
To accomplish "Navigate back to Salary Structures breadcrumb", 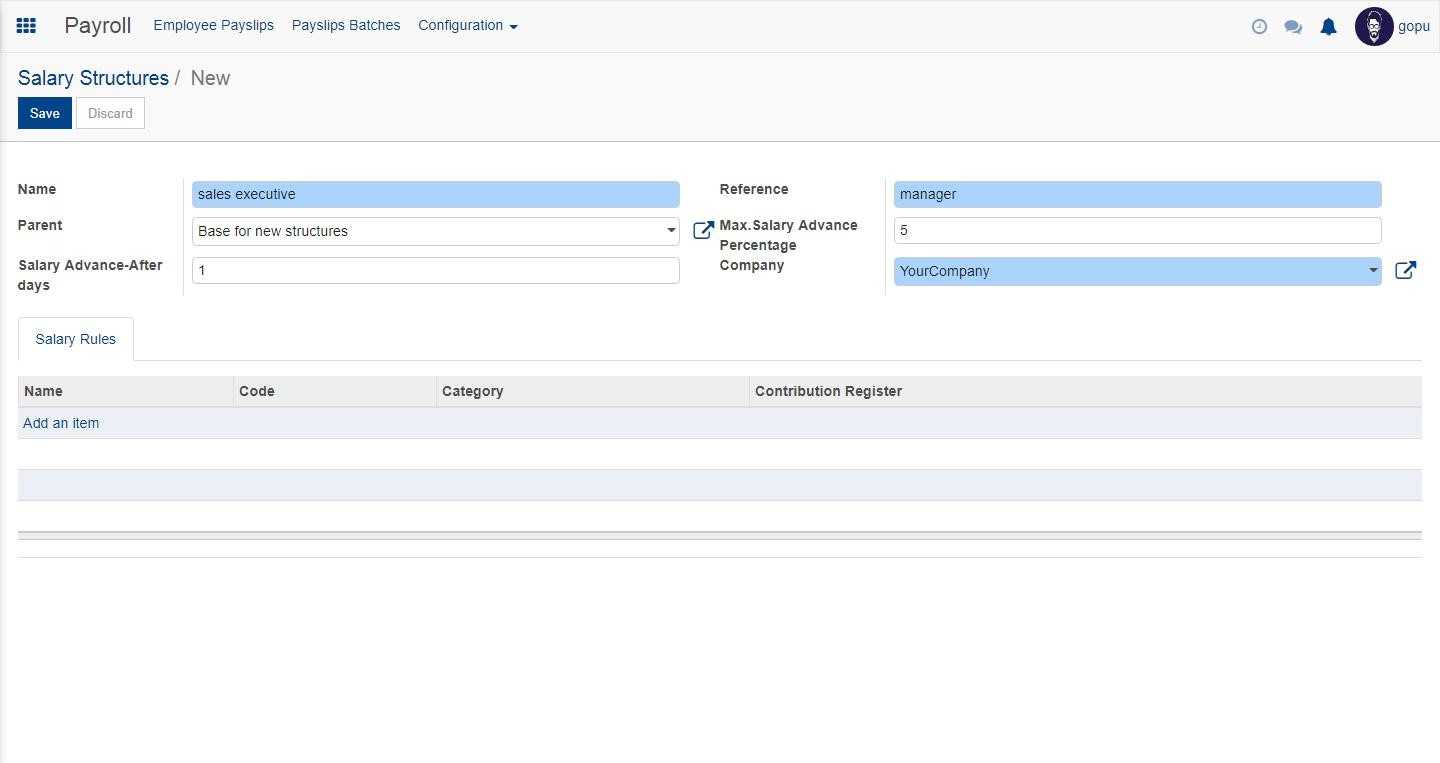I will click(93, 78).
